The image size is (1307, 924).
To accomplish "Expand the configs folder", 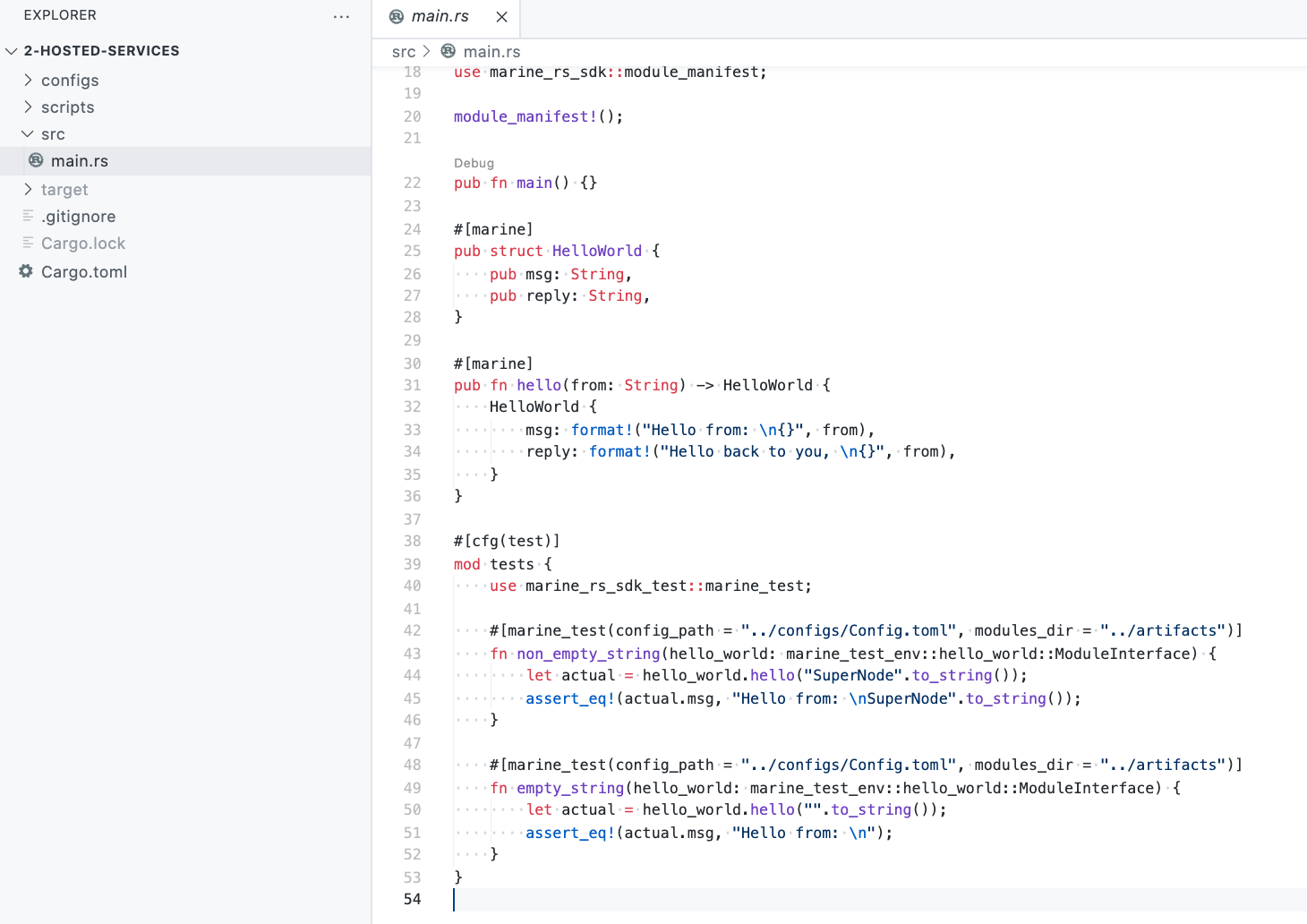I will click(x=28, y=80).
